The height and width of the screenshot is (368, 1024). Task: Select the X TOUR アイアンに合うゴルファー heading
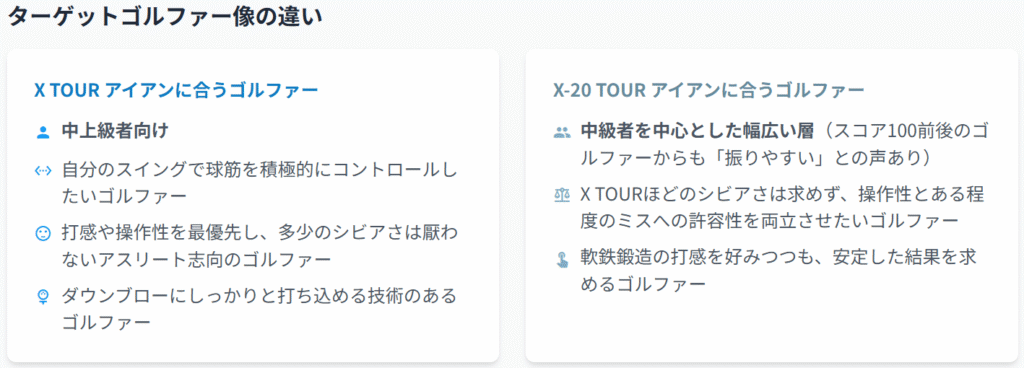pyautogui.click(x=176, y=91)
